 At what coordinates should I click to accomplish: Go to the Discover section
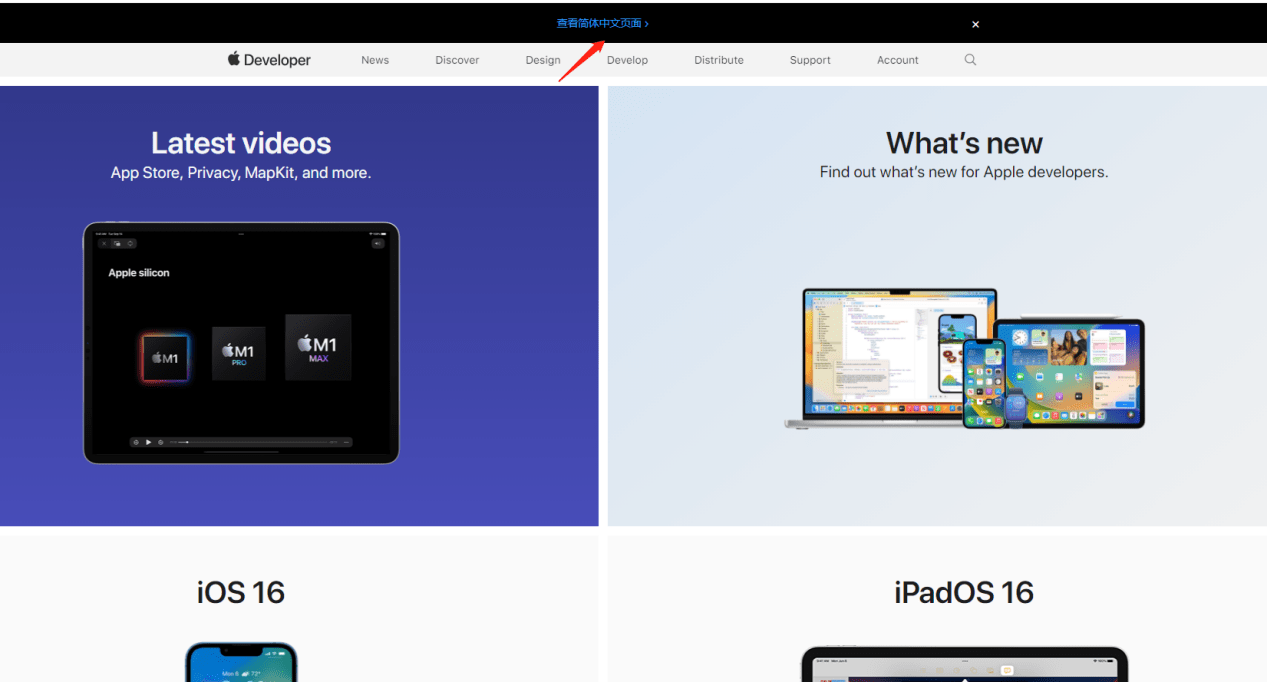coord(457,60)
